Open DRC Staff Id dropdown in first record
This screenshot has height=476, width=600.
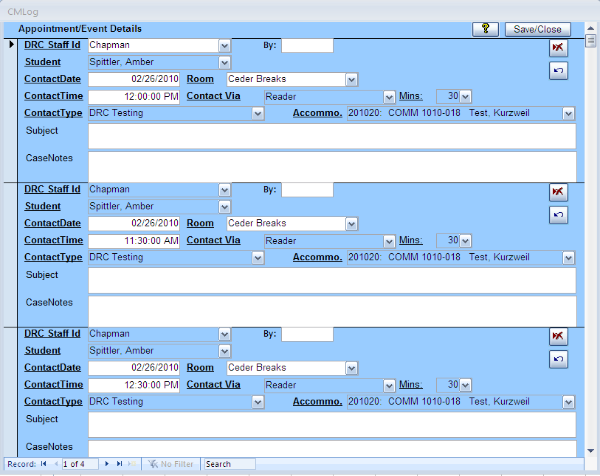point(224,46)
